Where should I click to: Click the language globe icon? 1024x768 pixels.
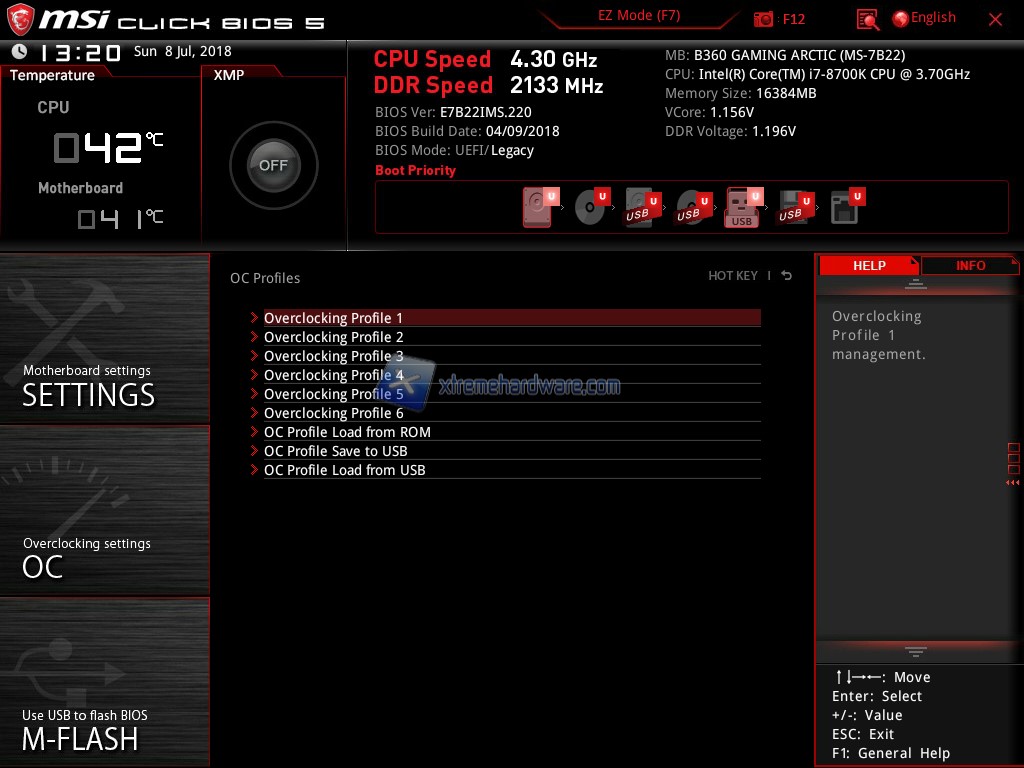pyautogui.click(x=900, y=18)
